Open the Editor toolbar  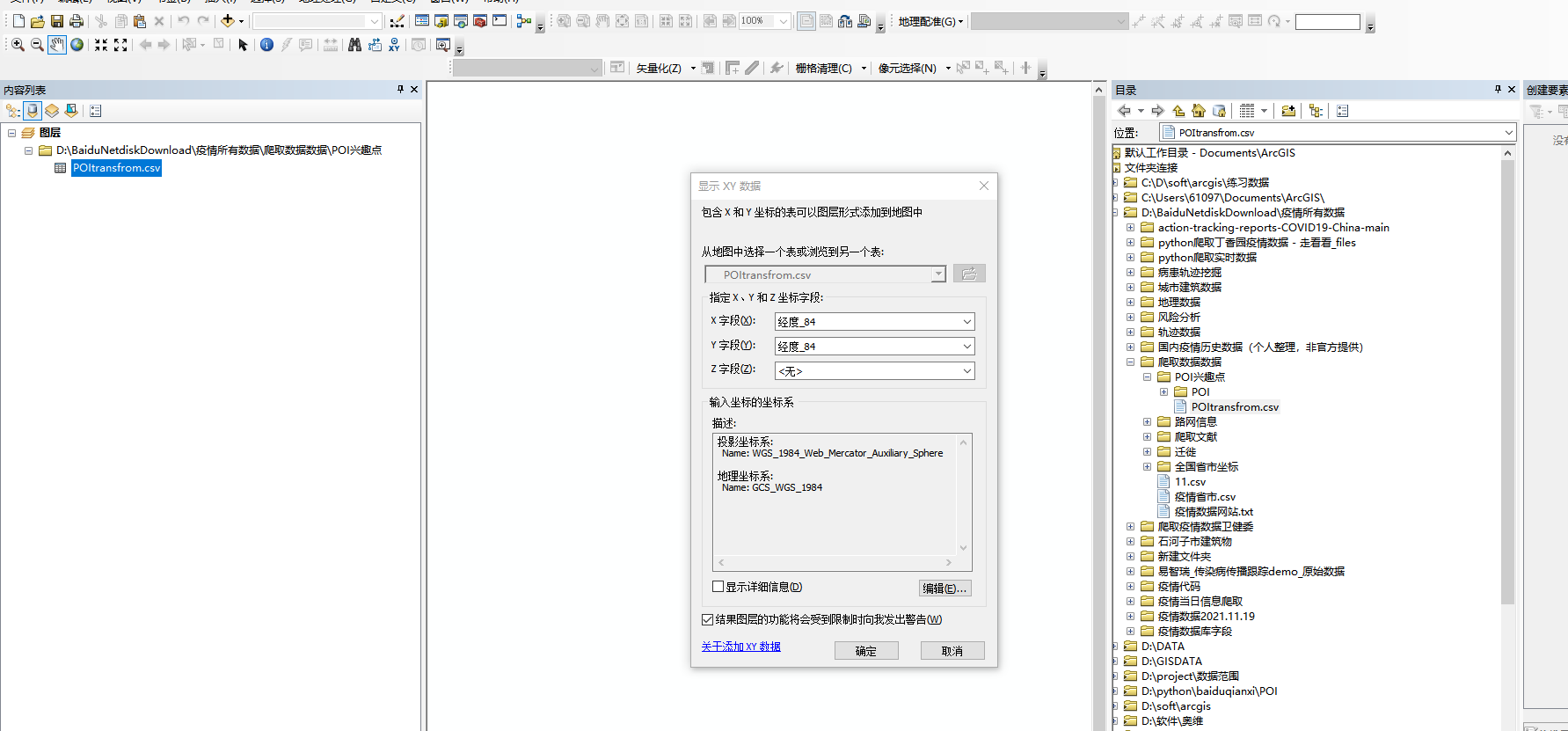[397, 21]
